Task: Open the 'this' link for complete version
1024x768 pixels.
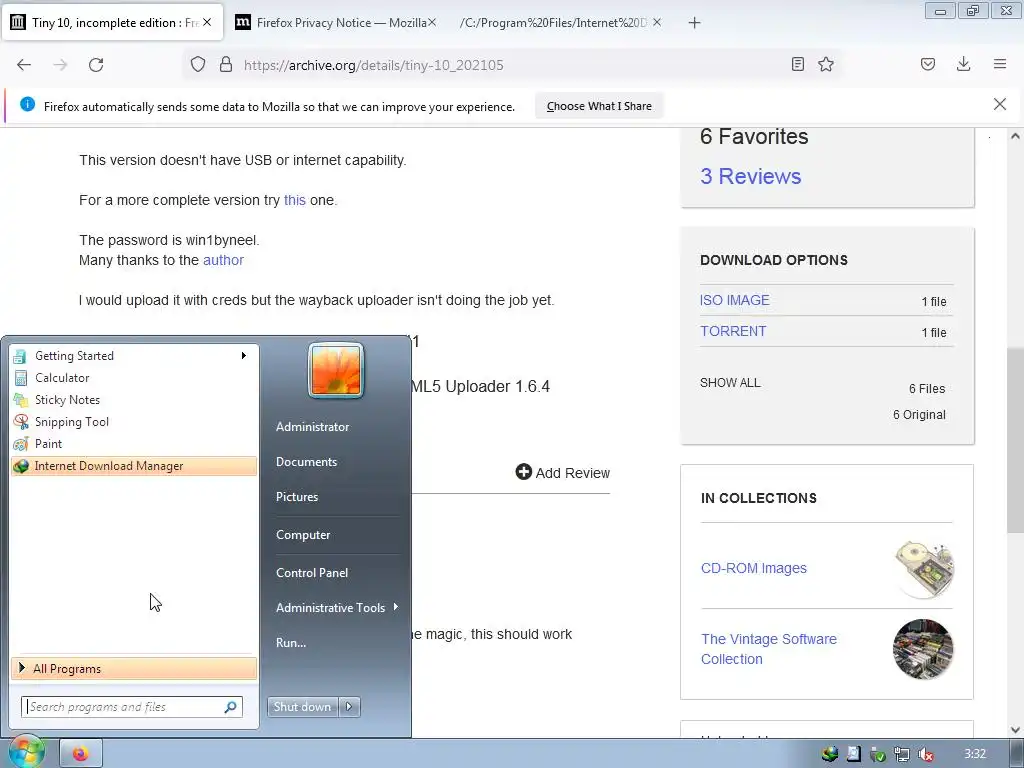Action: click(295, 200)
